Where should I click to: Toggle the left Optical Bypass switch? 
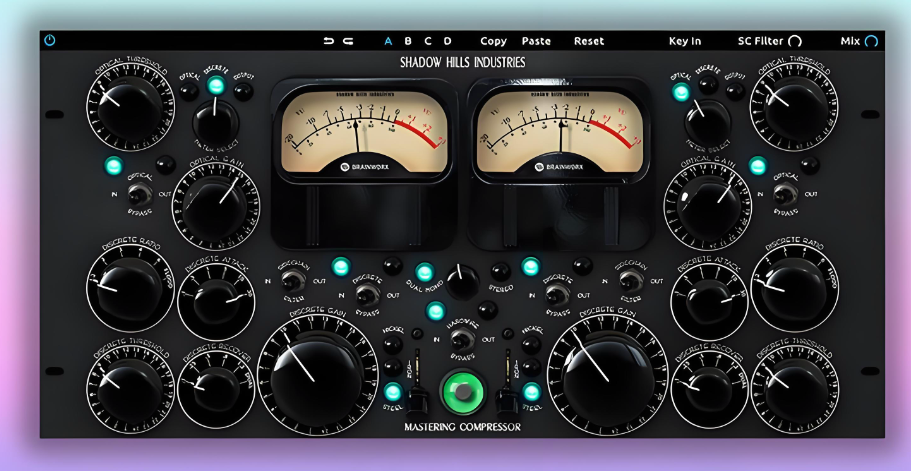[139, 194]
